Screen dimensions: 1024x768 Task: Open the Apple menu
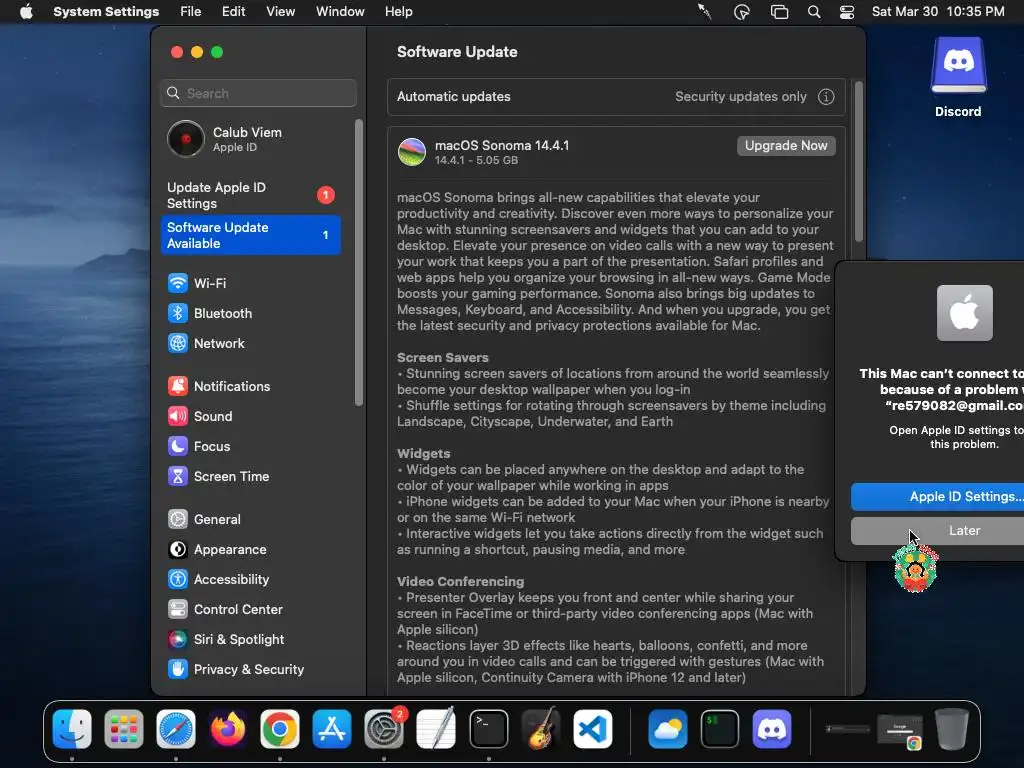pyautogui.click(x=26, y=12)
